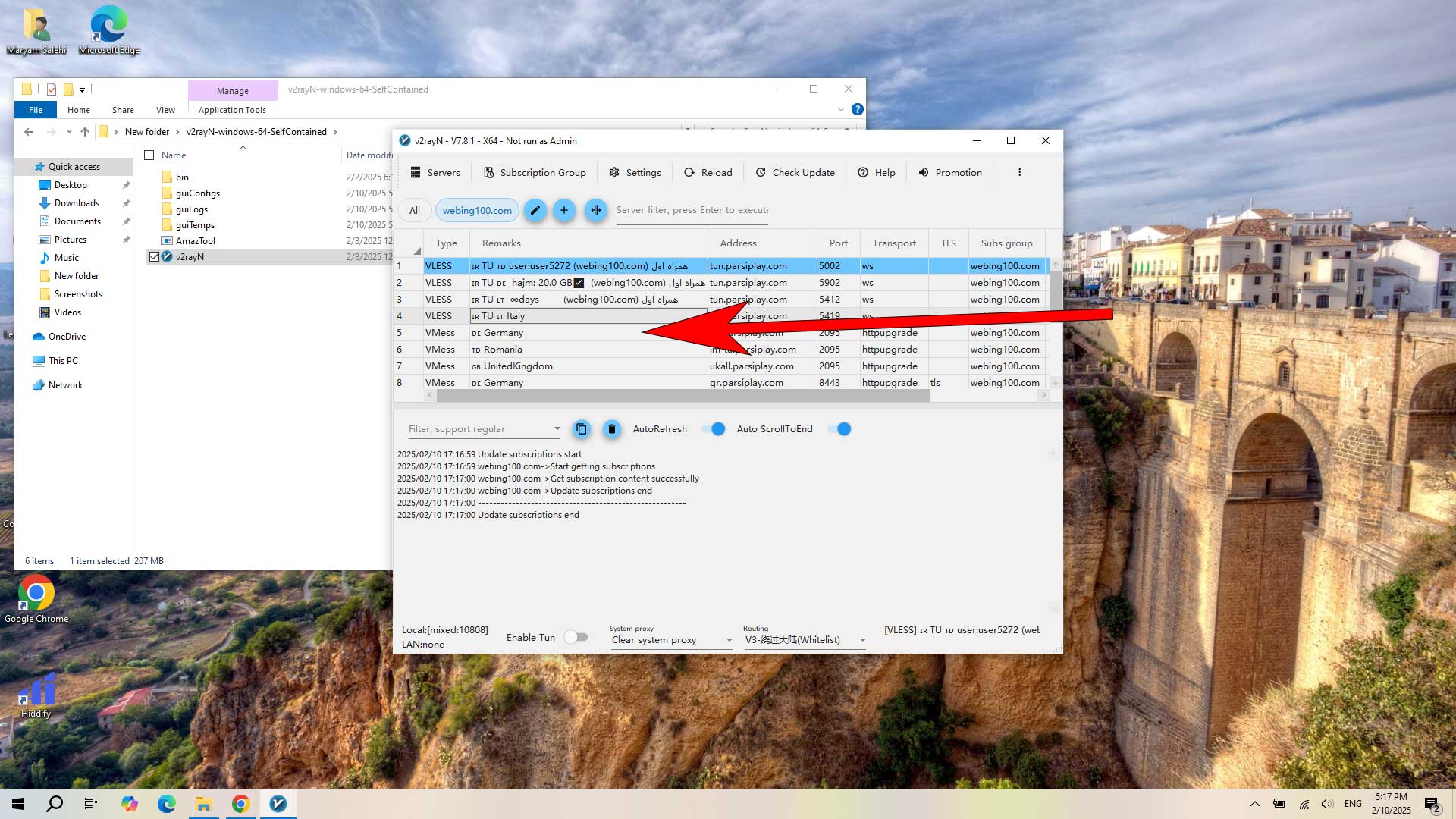
Task: Open the Windows Start menu
Action: pyautogui.click(x=18, y=804)
